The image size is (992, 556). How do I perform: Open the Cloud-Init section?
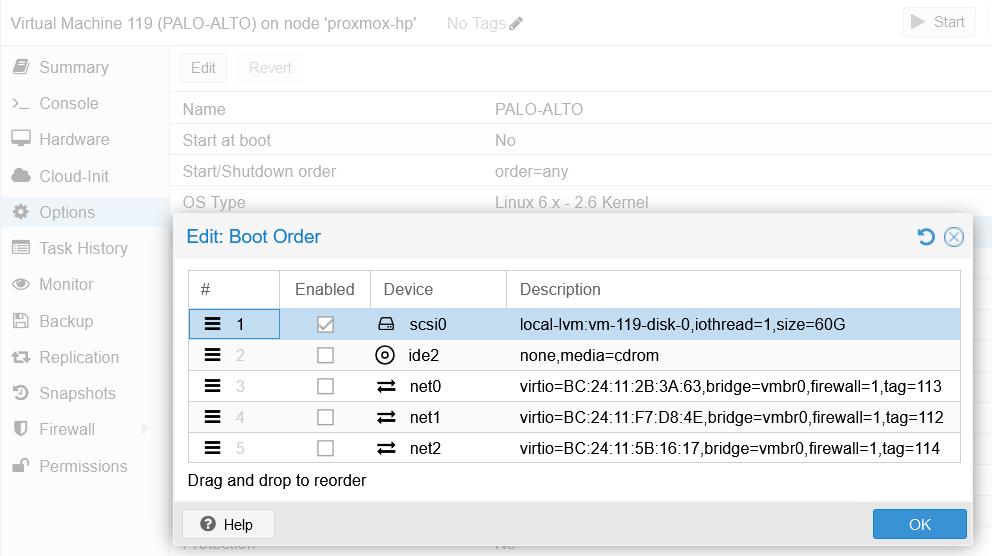tap(74, 176)
